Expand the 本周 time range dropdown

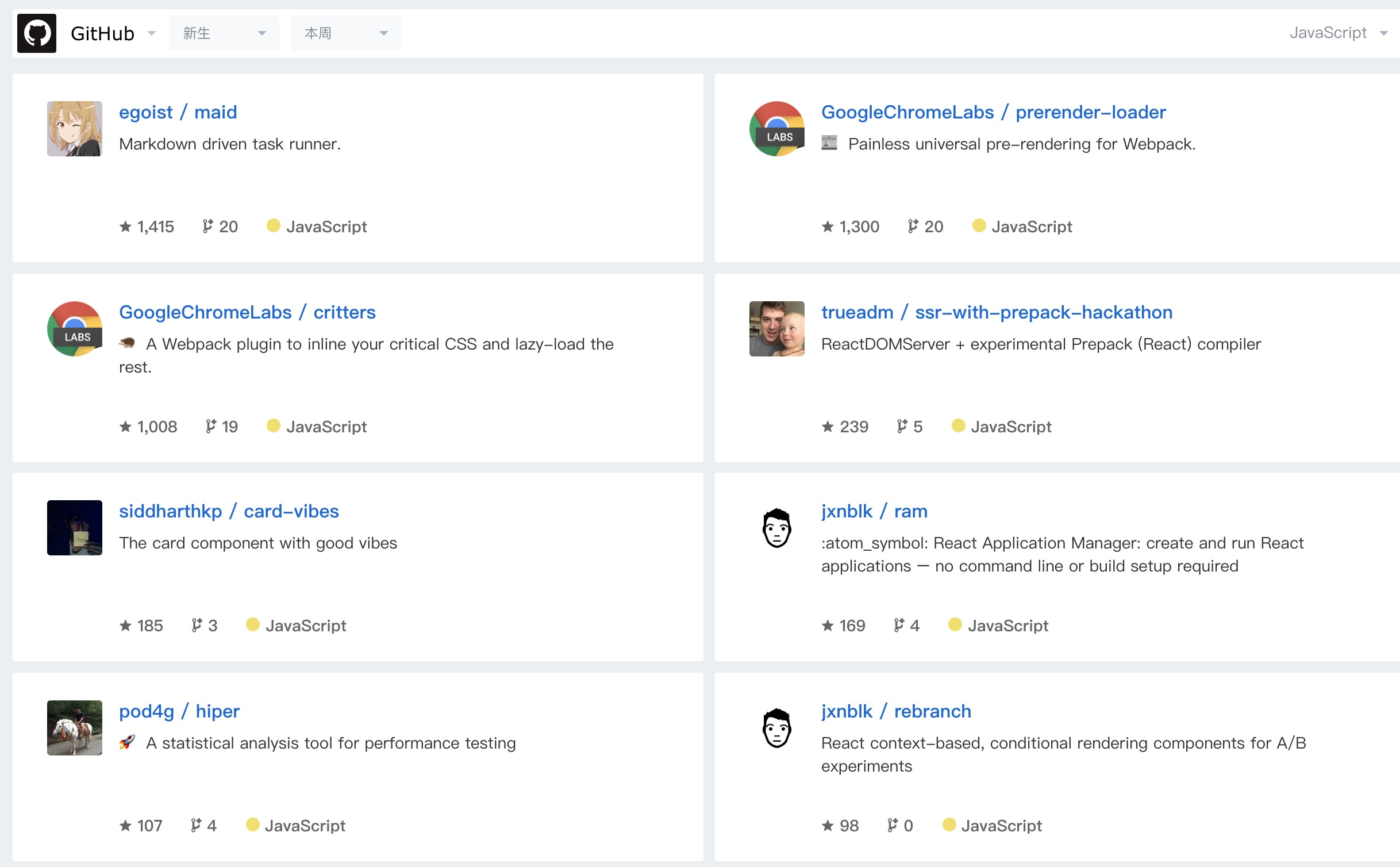346,33
